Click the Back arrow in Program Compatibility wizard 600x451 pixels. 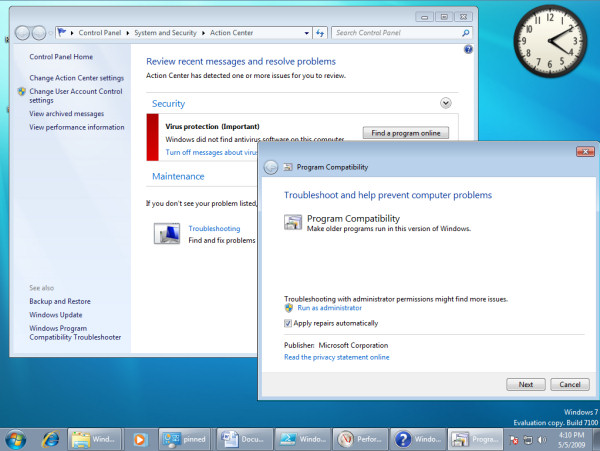point(271,167)
